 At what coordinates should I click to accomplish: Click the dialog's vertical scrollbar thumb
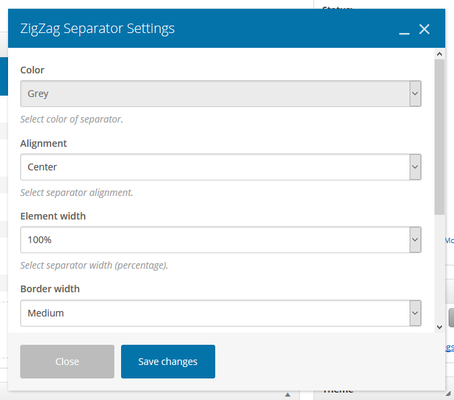pos(439,137)
